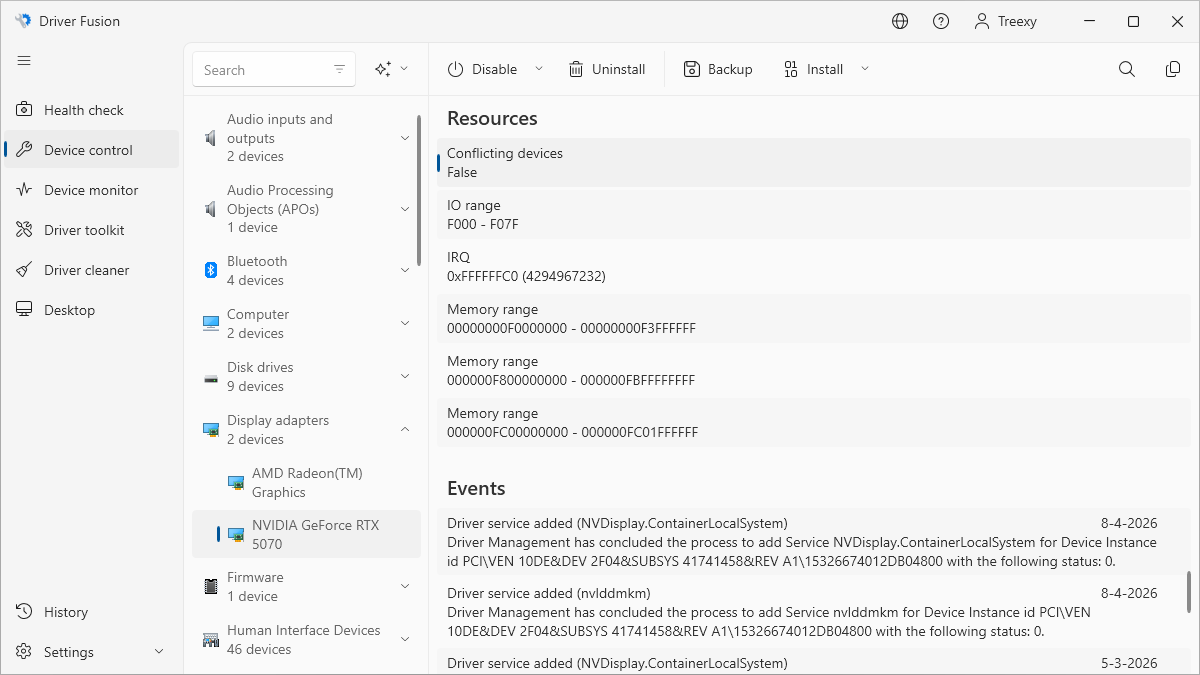Viewport: 1200px width, 675px height.
Task: Toggle the hamburger navigation menu
Action: 24,61
